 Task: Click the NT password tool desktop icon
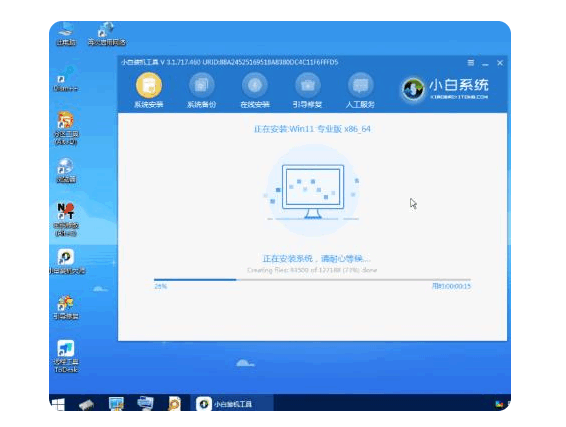tap(66, 219)
